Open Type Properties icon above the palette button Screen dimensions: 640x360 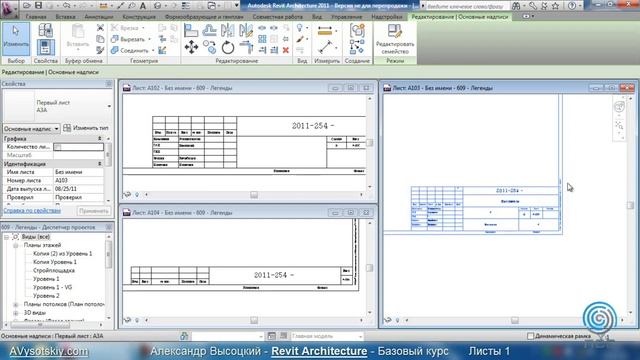(x=45, y=30)
